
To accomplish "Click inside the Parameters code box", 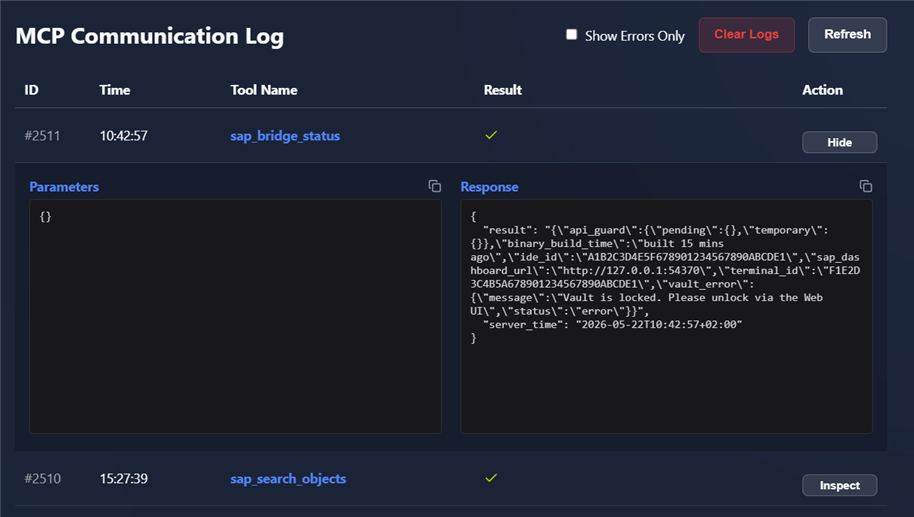I will [235, 316].
